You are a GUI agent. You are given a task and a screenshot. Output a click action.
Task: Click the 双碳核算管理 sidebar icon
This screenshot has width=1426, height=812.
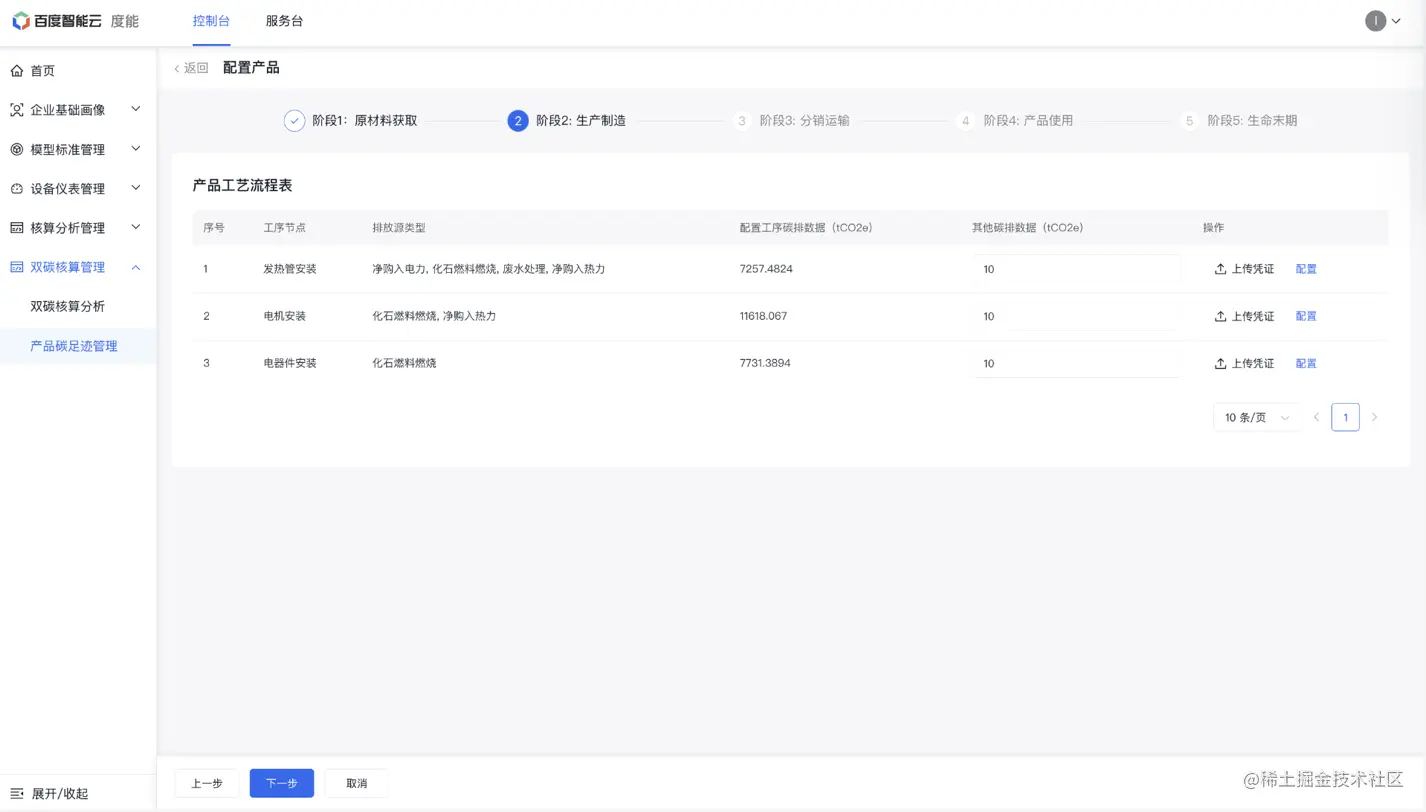(x=17, y=267)
